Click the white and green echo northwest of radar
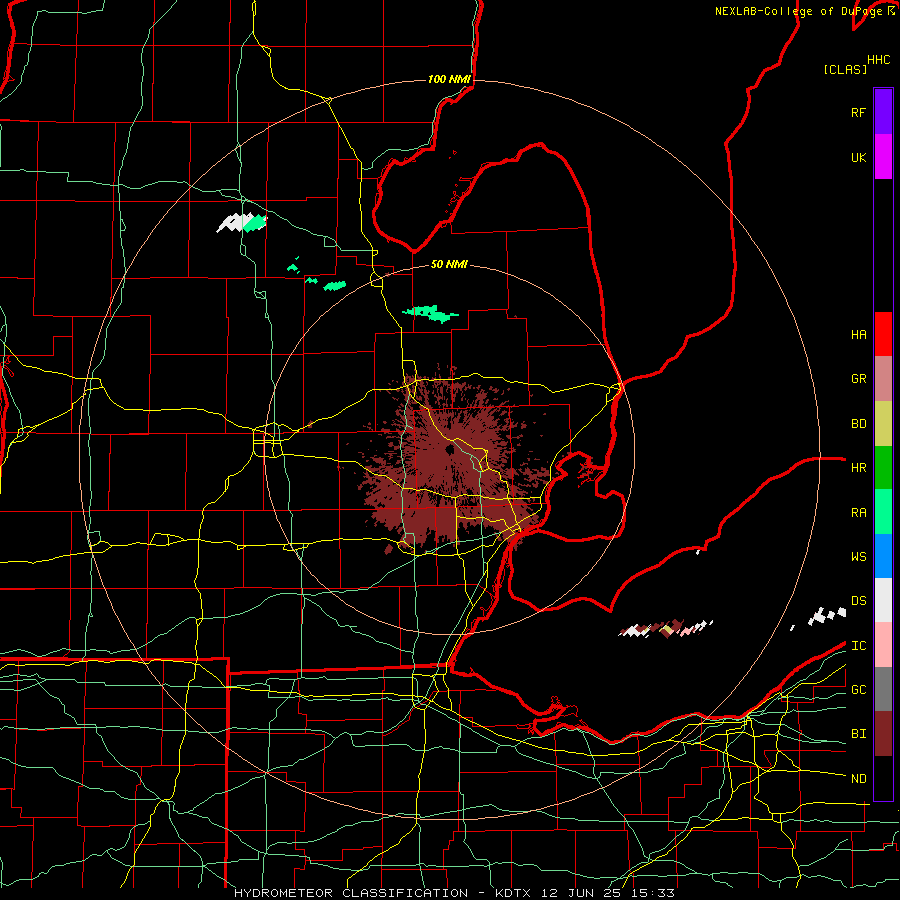Viewport: 900px width, 900px height. pos(242,223)
